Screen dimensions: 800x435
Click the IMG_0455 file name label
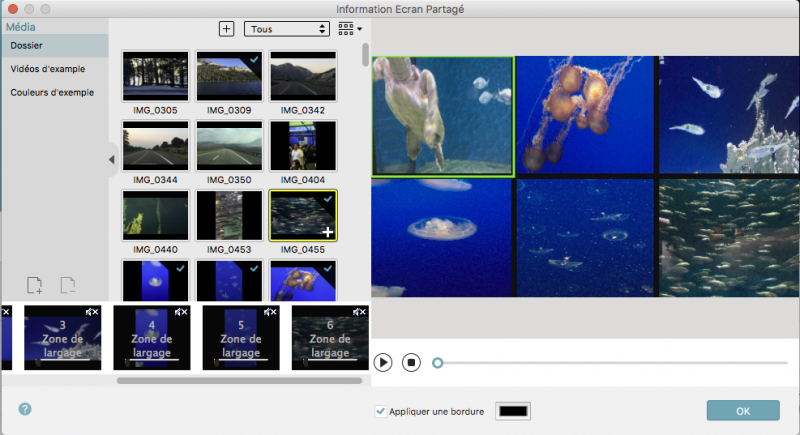[303, 249]
